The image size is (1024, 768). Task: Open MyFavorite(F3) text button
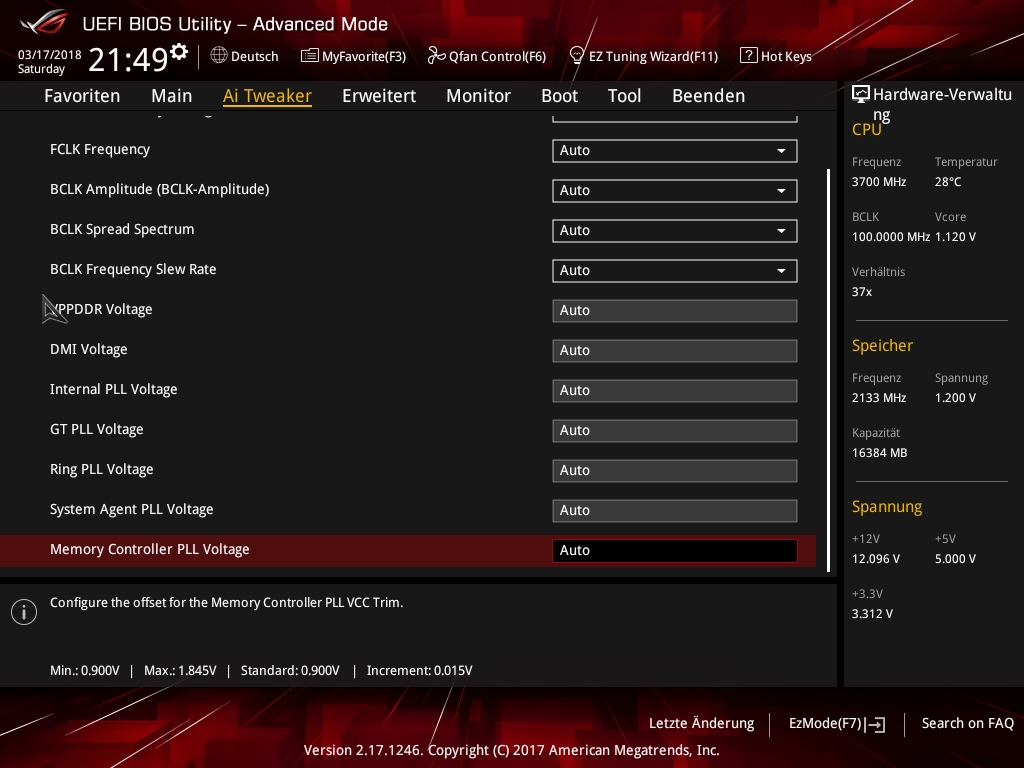pos(364,56)
